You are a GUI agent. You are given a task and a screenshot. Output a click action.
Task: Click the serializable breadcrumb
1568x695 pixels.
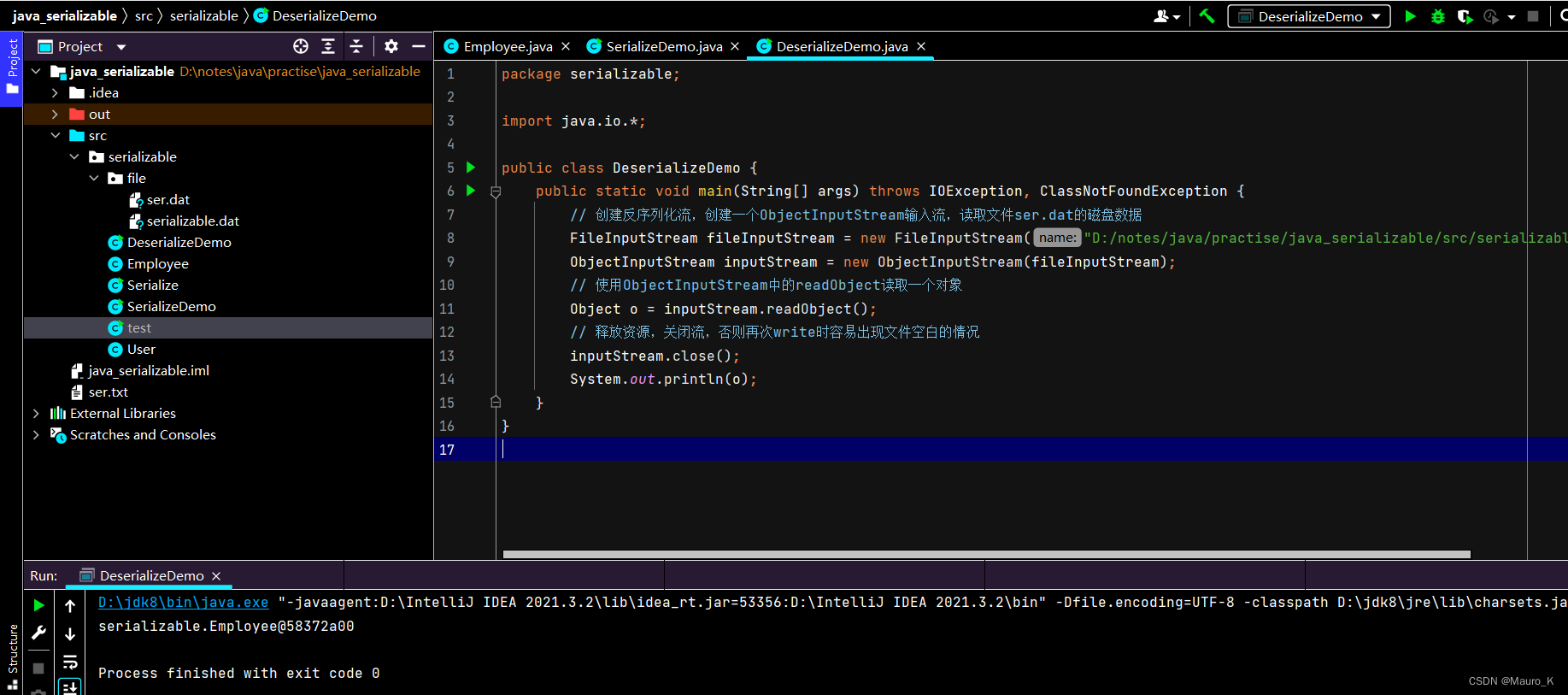pyautogui.click(x=204, y=15)
